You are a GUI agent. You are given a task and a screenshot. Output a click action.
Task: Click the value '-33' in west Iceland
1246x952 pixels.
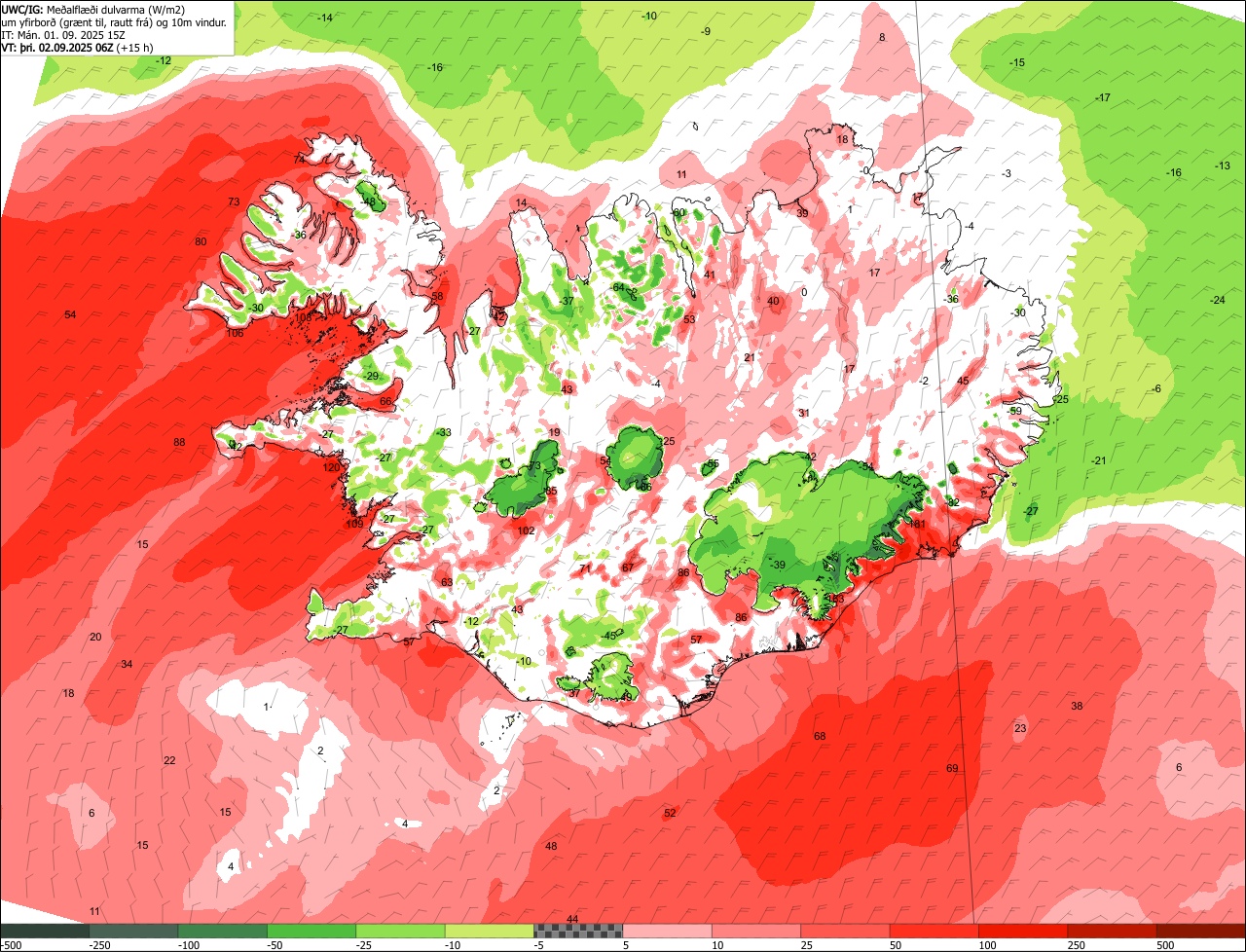tap(444, 432)
